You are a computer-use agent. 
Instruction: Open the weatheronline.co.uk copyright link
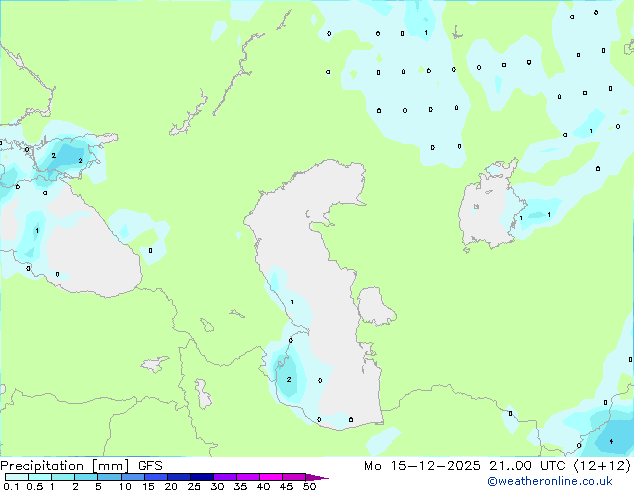point(550,481)
